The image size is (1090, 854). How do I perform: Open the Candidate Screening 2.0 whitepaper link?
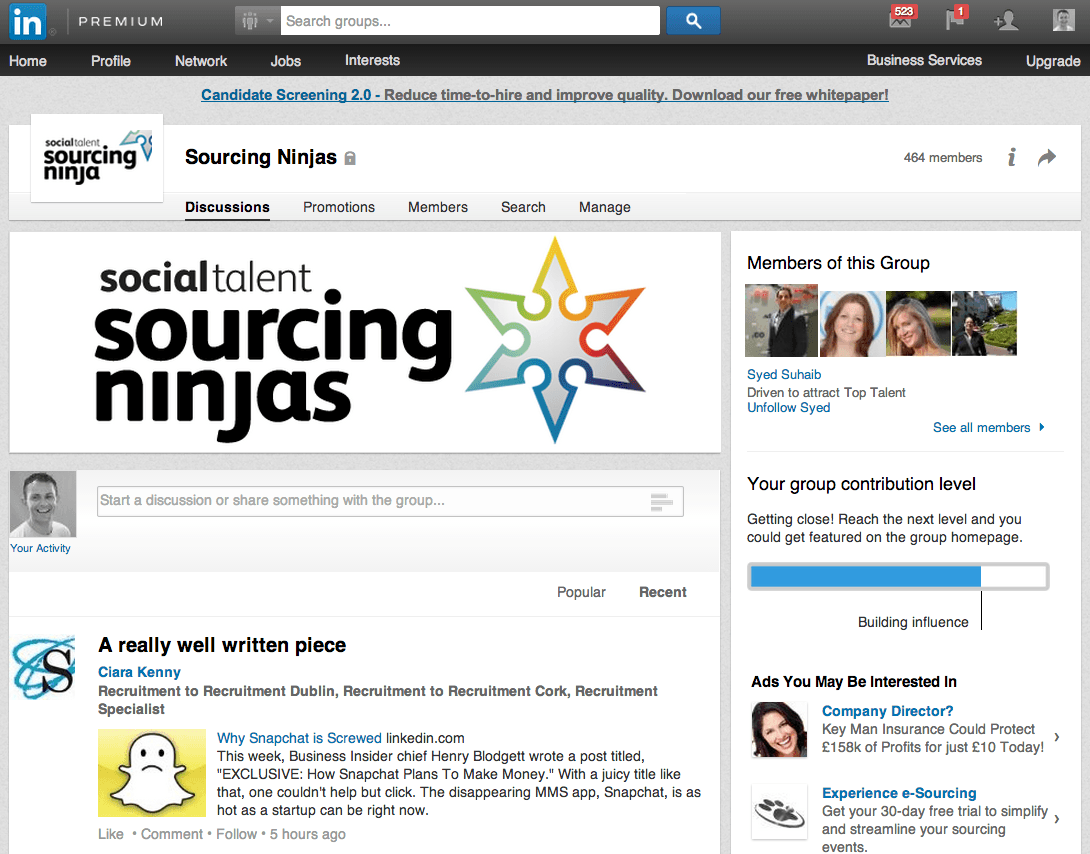tap(545, 95)
